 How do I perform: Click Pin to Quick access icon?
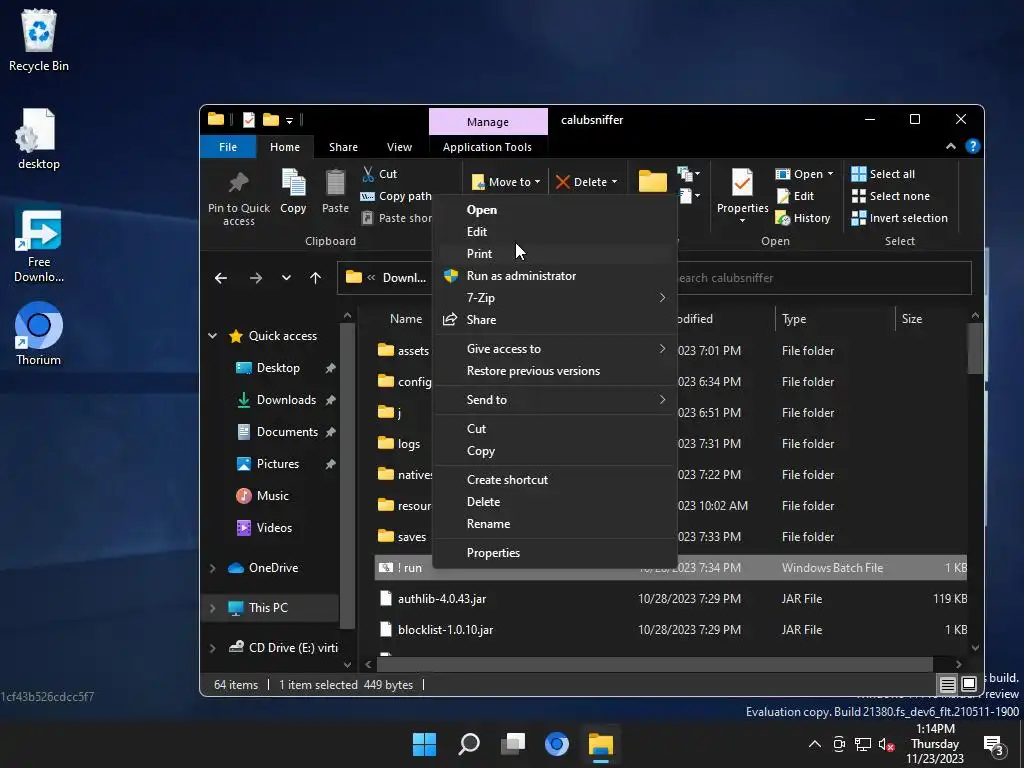click(x=238, y=183)
